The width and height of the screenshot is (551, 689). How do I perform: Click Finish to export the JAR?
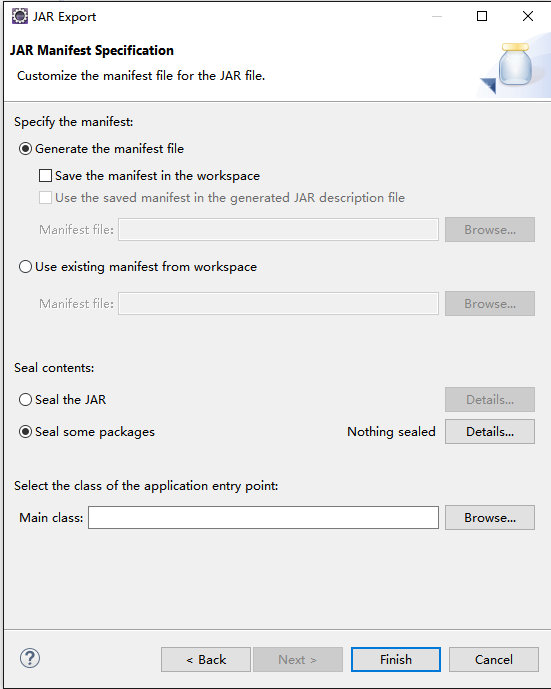[x=396, y=660]
